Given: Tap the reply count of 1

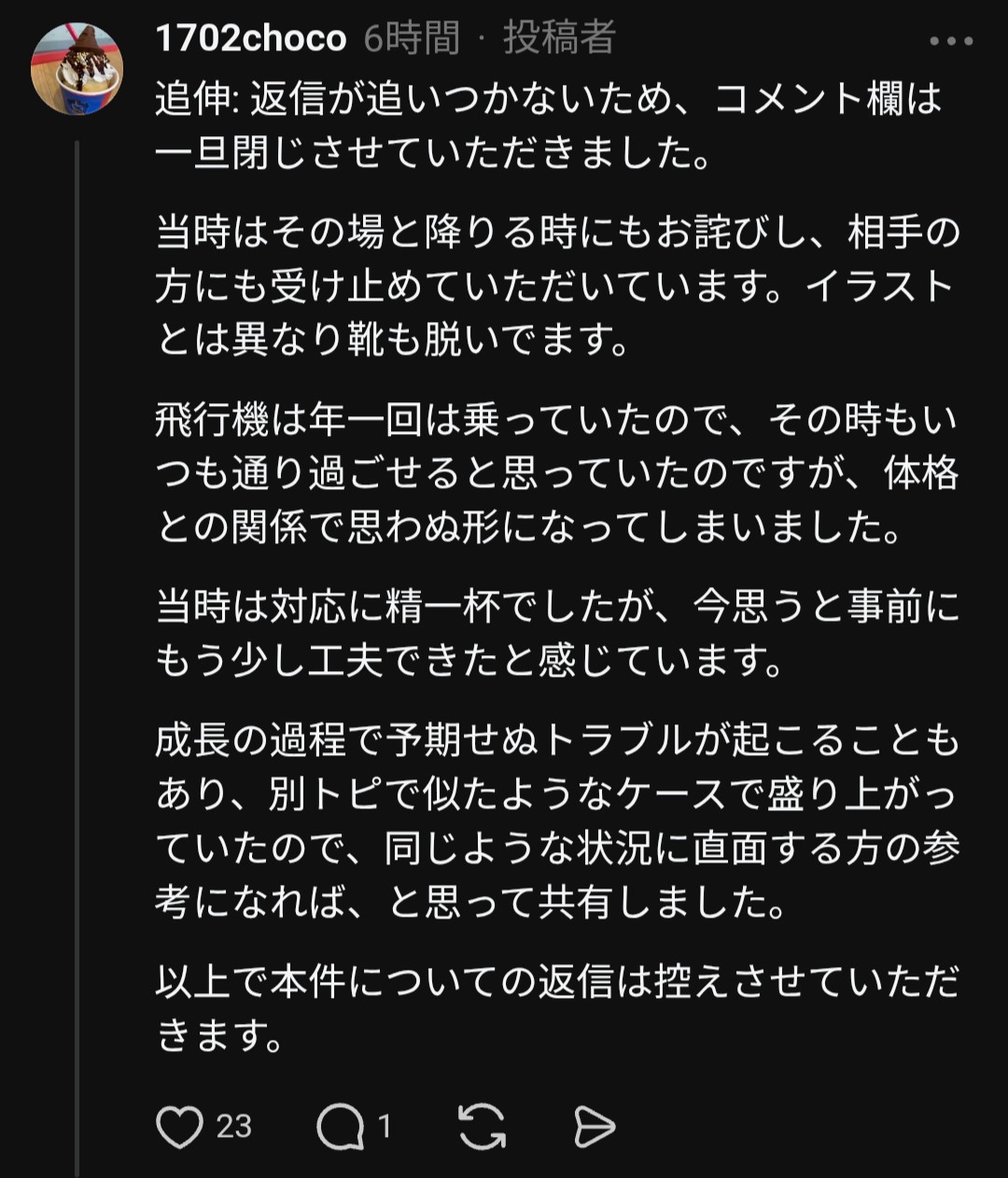Looking at the screenshot, I should coord(385,1127).
